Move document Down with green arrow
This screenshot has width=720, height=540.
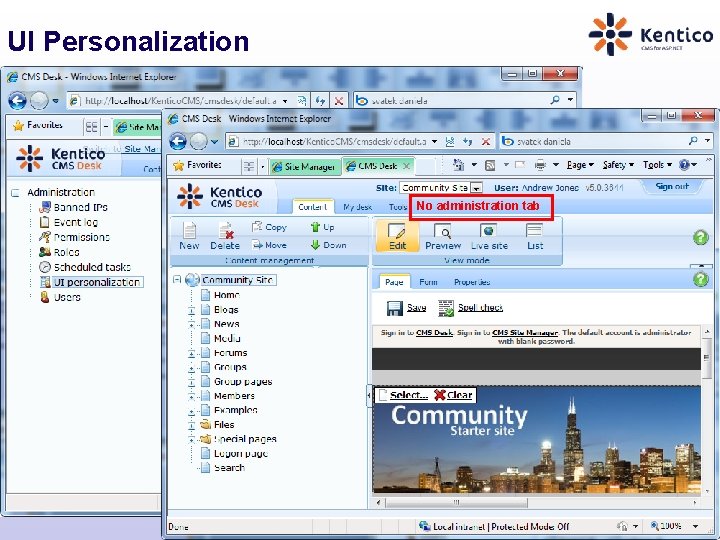tap(328, 245)
